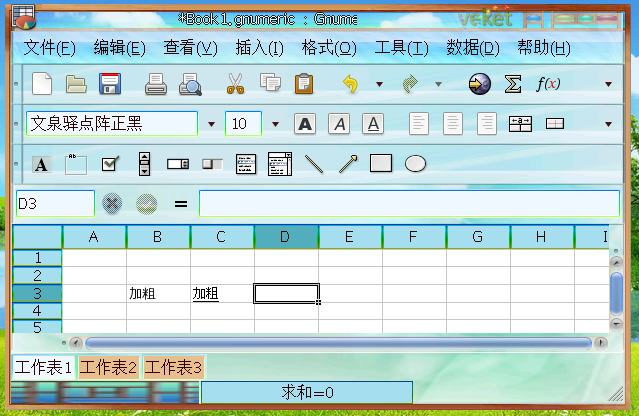639x416 pixels.
Task: Undo the last action
Action: (350, 84)
